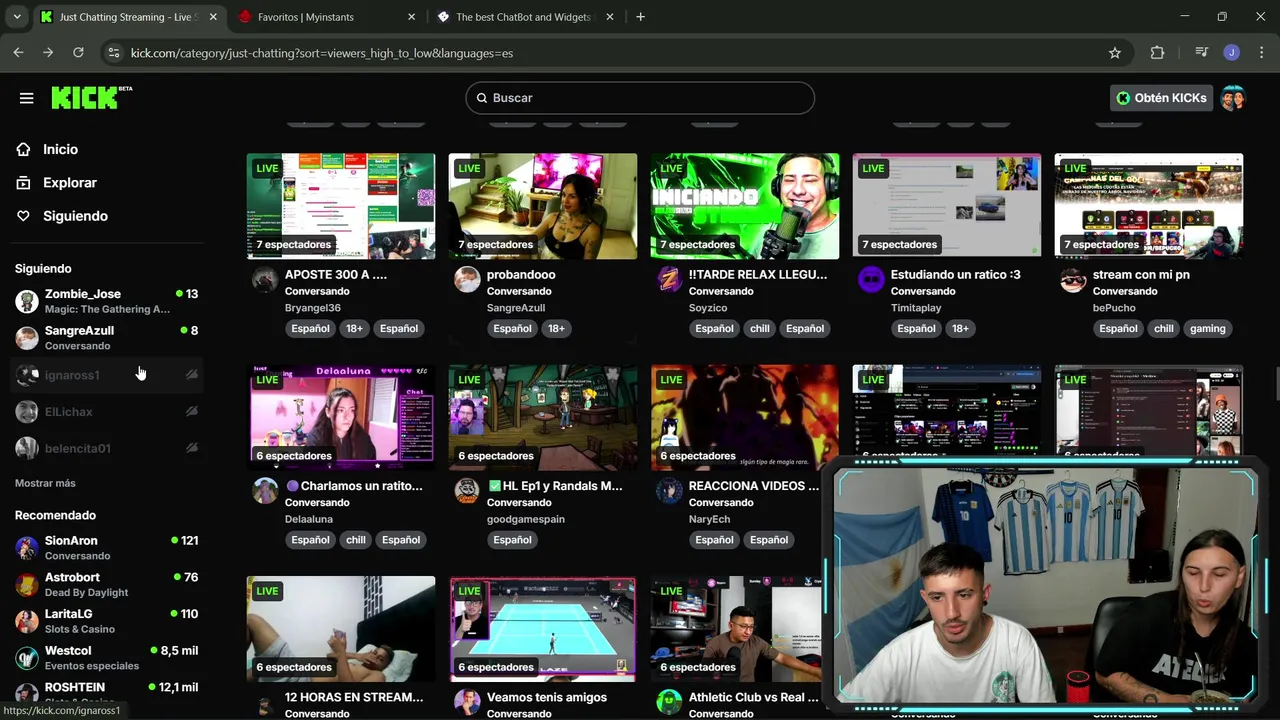The width and height of the screenshot is (1280, 720).
Task: Focus the Buscar search field
Action: 640,98
